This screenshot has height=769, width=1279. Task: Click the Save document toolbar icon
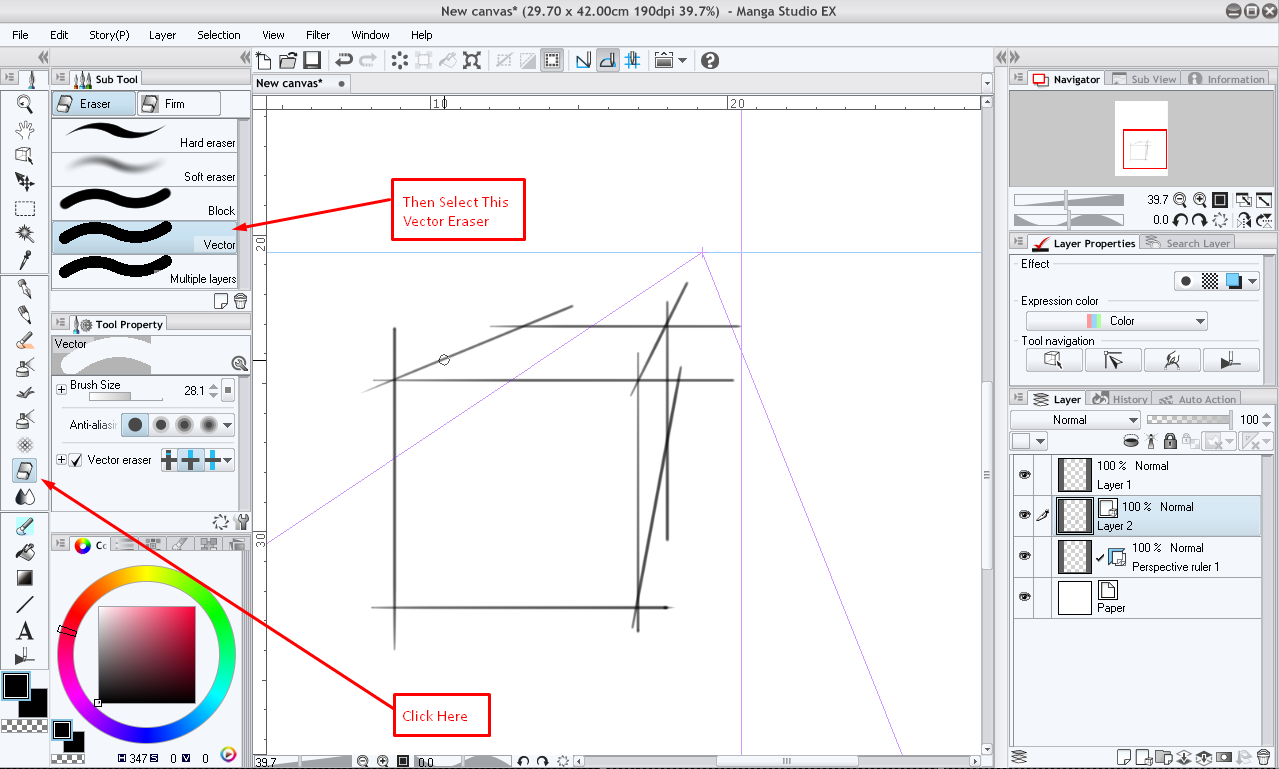[x=311, y=60]
